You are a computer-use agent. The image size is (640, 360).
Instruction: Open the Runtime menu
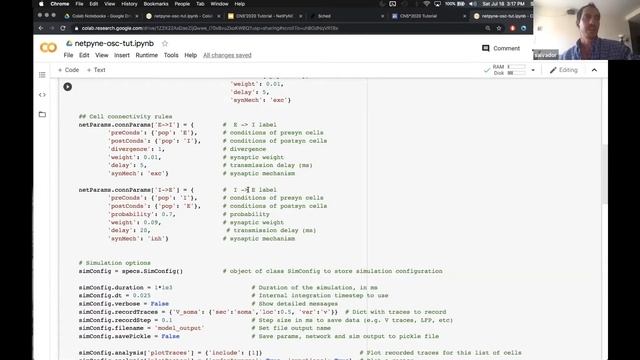pos(147,55)
